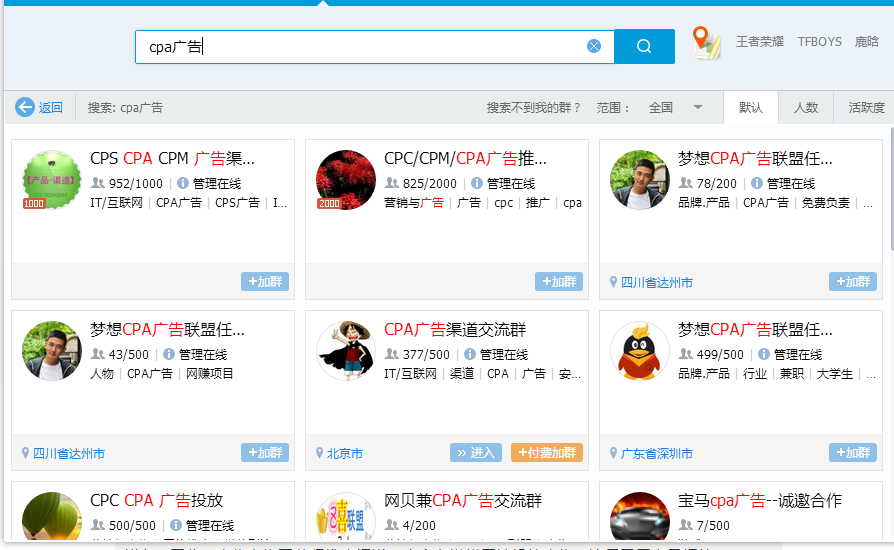The height and width of the screenshot is (550, 894).
Task: Click the 免费负责 tag
Action: click(826, 203)
